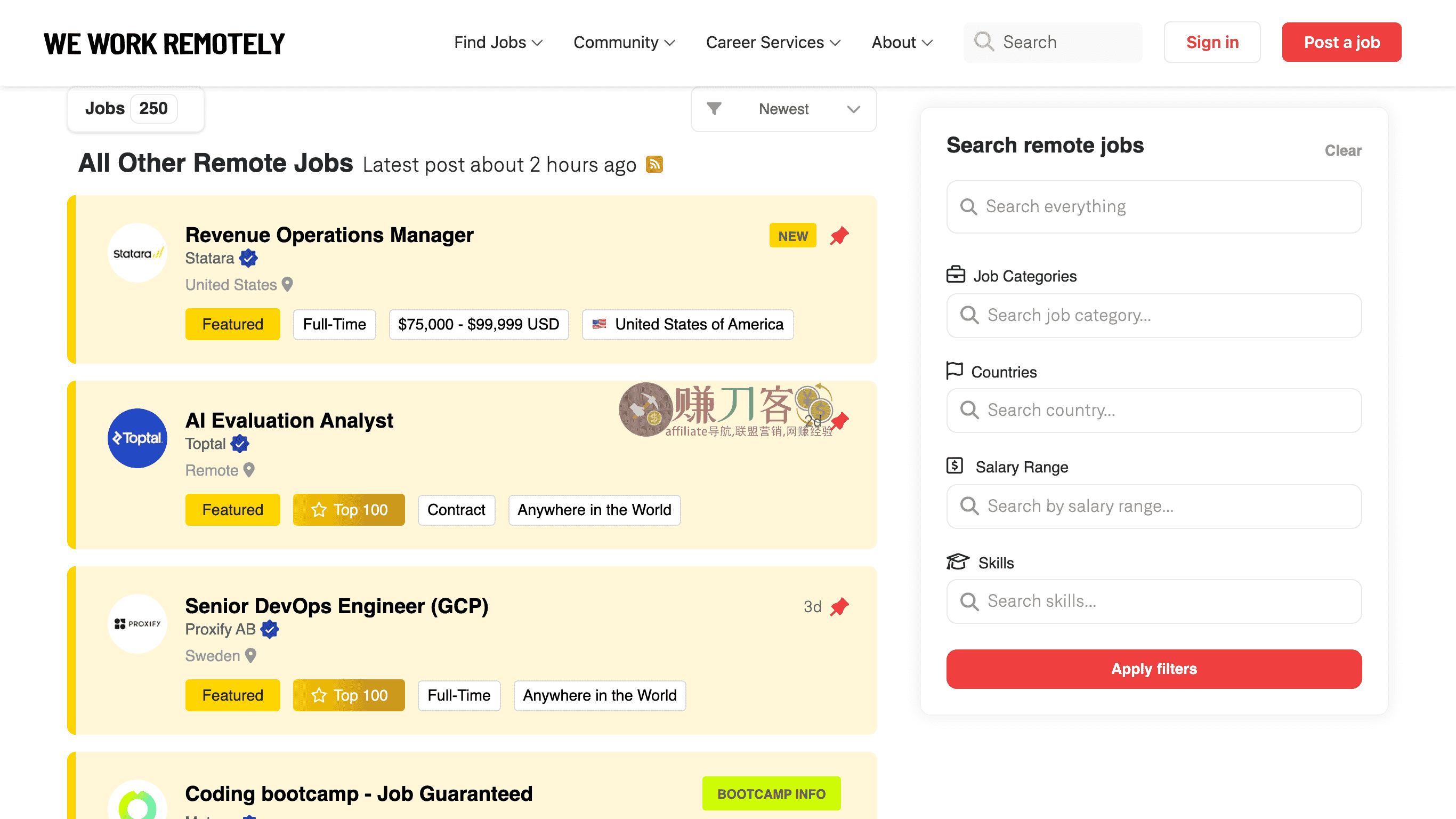This screenshot has height=819, width=1456.
Task: Open the Search job category combo box
Action: pos(1154,315)
